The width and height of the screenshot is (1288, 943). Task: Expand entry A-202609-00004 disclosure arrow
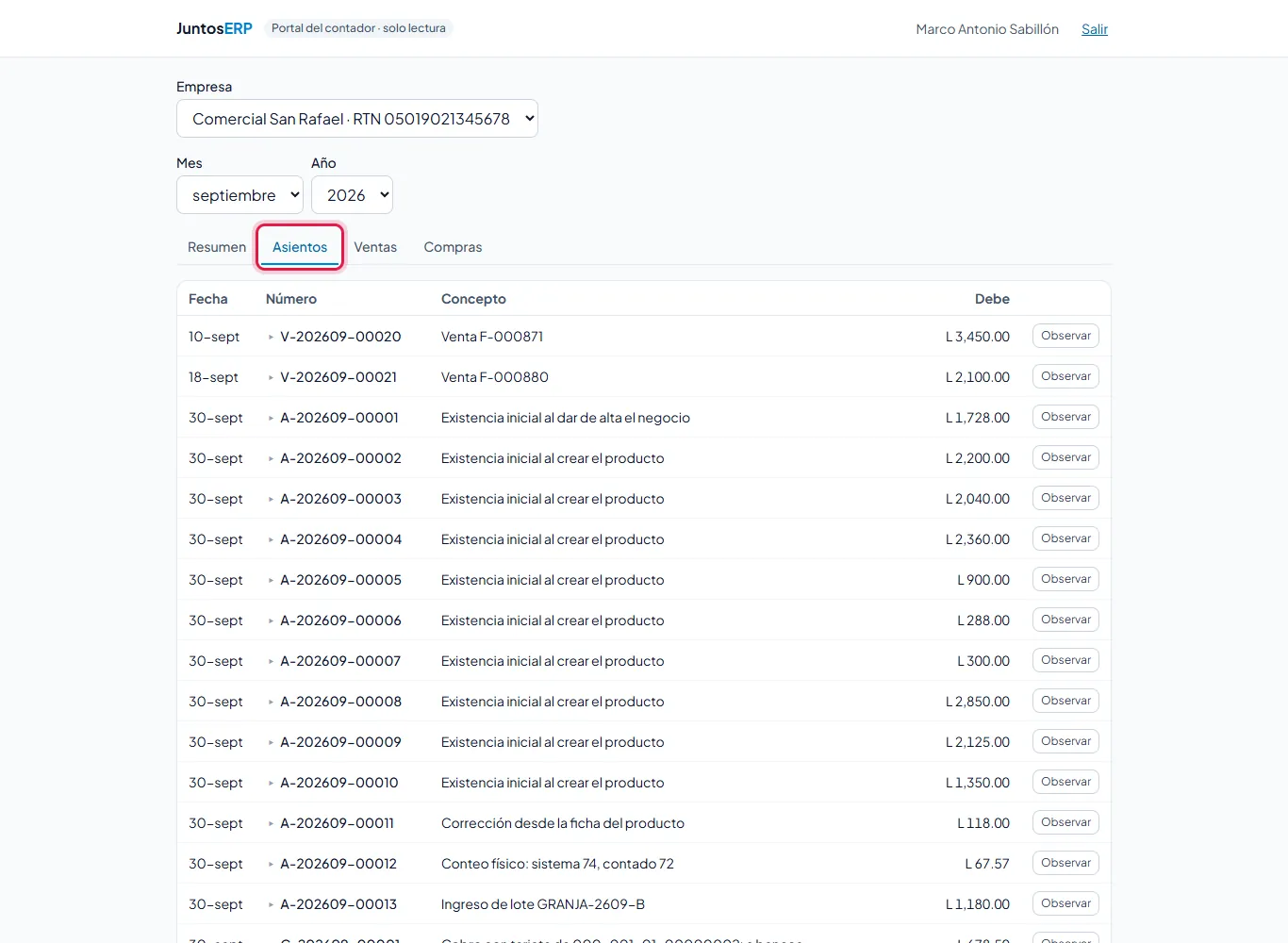(271, 539)
